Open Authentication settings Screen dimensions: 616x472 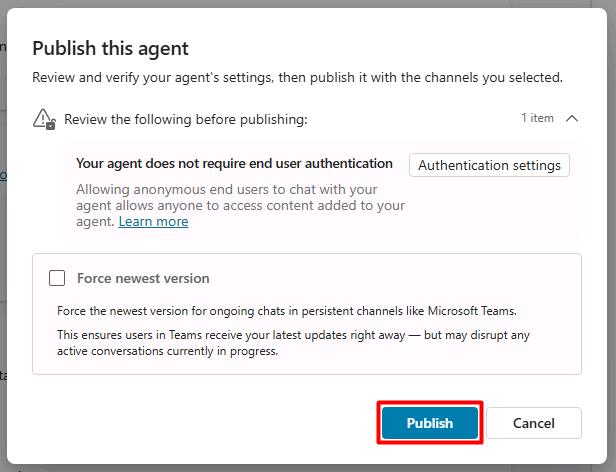489,165
